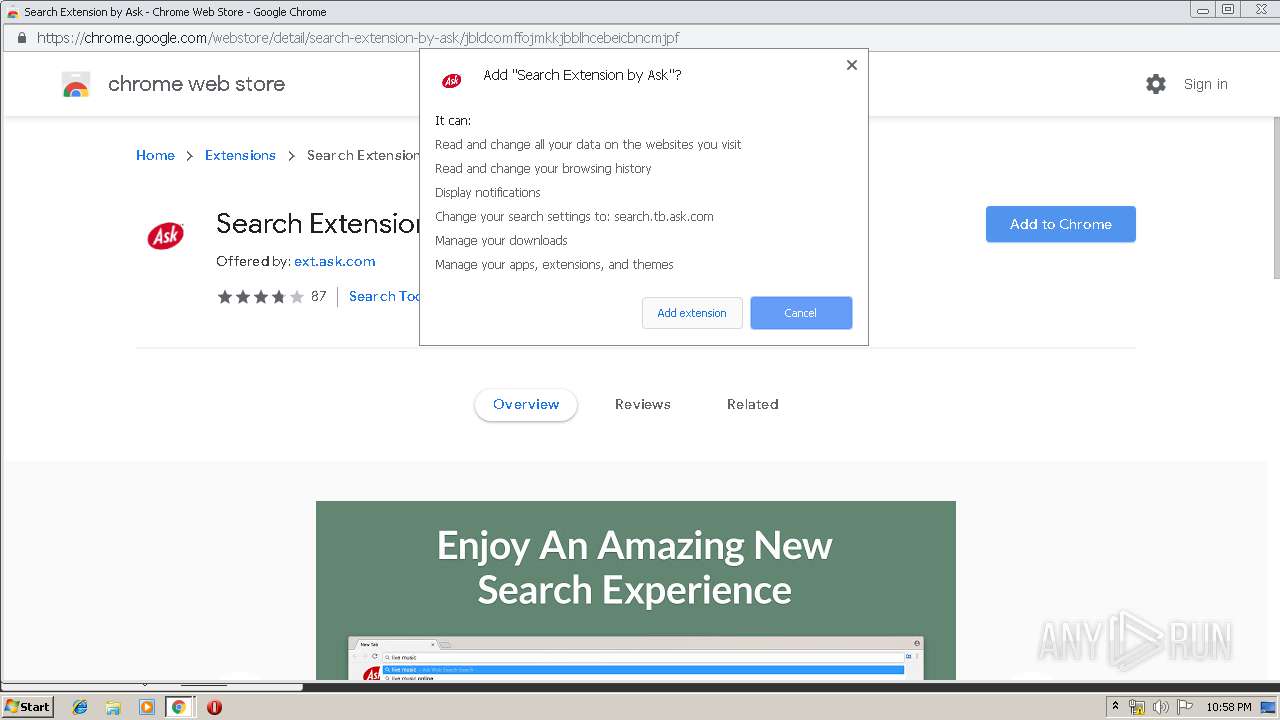Open Extensions breadcrumb link
Viewport: 1280px width, 720px height.
[240, 155]
